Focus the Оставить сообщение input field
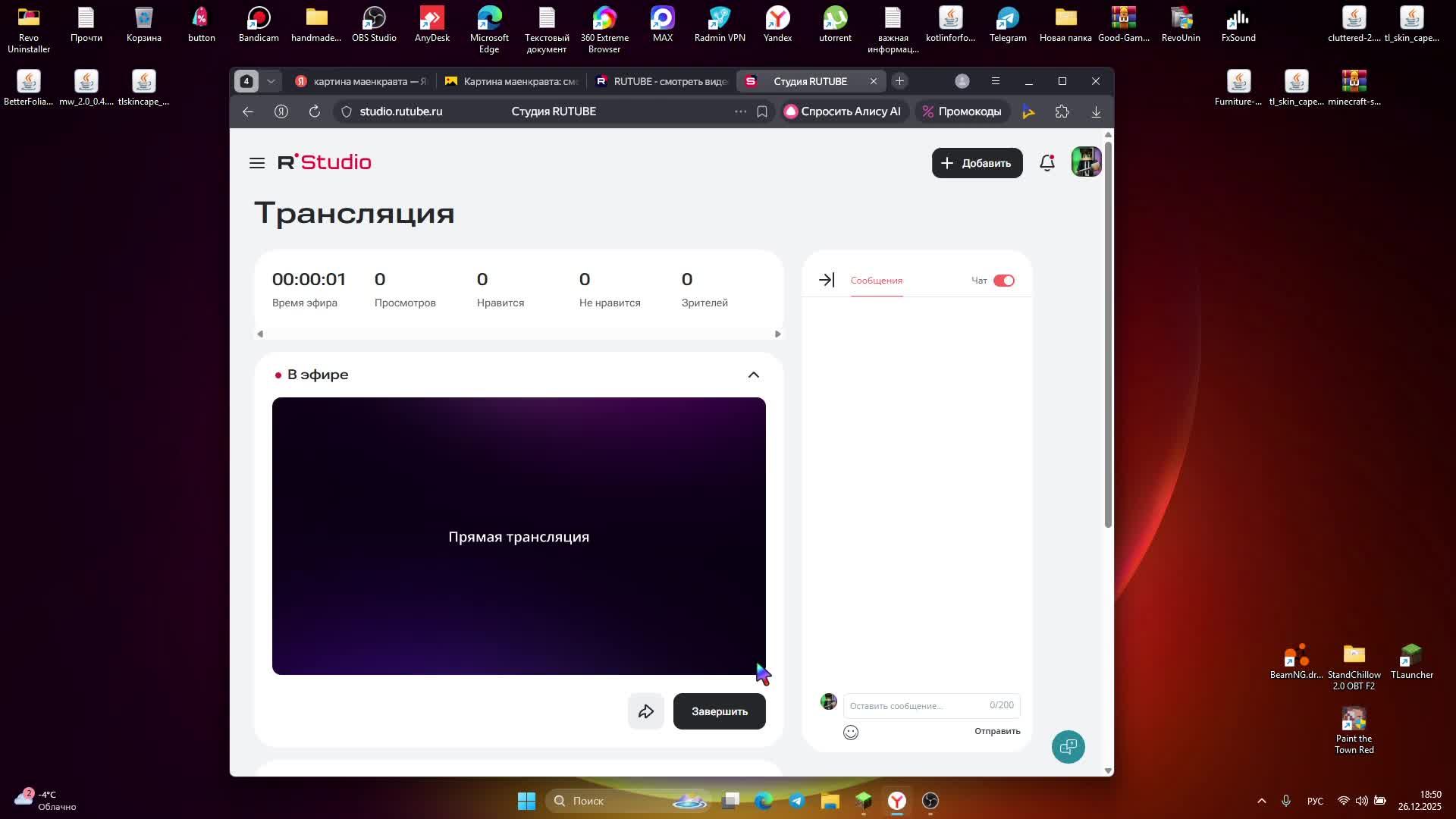Viewport: 1456px width, 819px height. pos(914,706)
